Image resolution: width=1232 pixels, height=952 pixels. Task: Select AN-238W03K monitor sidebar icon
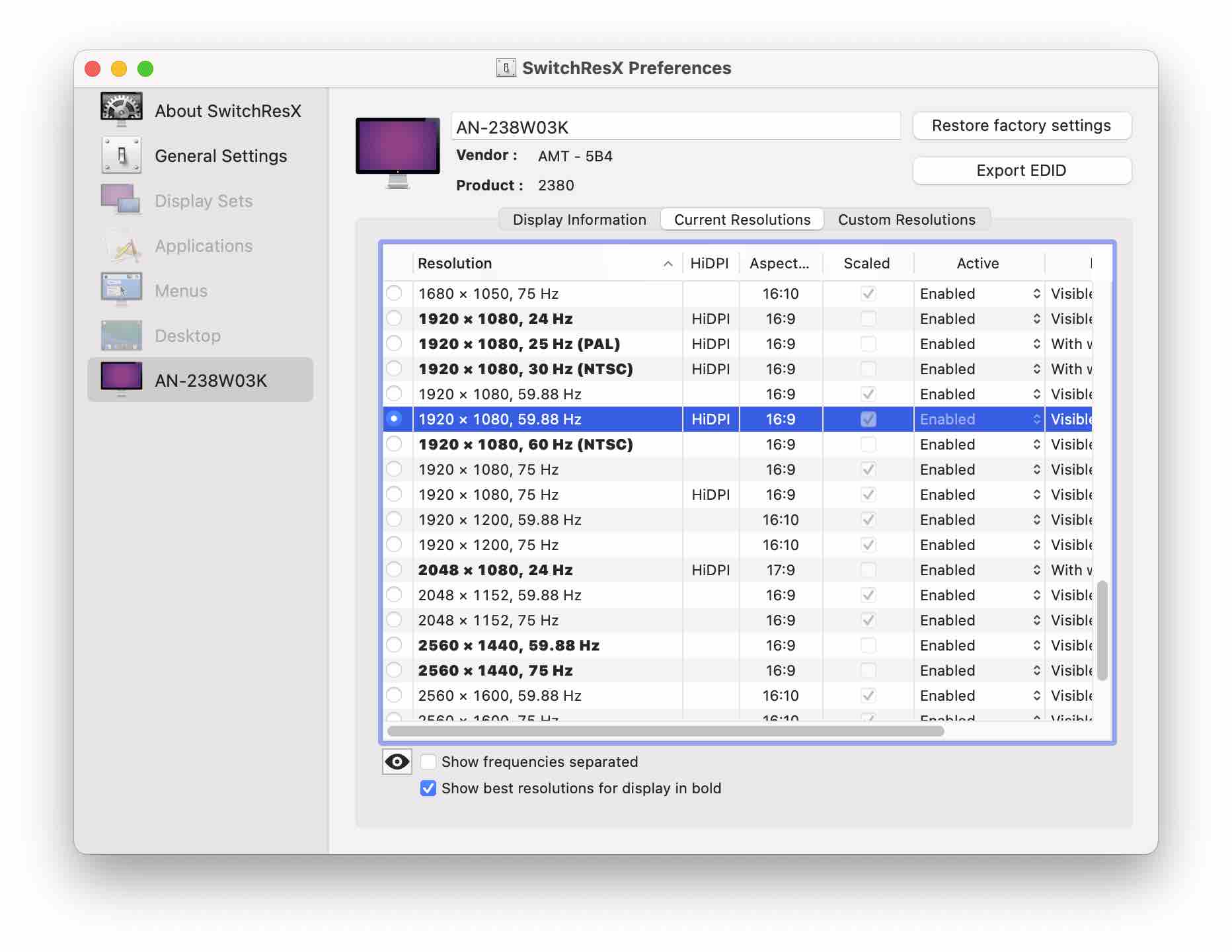click(x=122, y=379)
